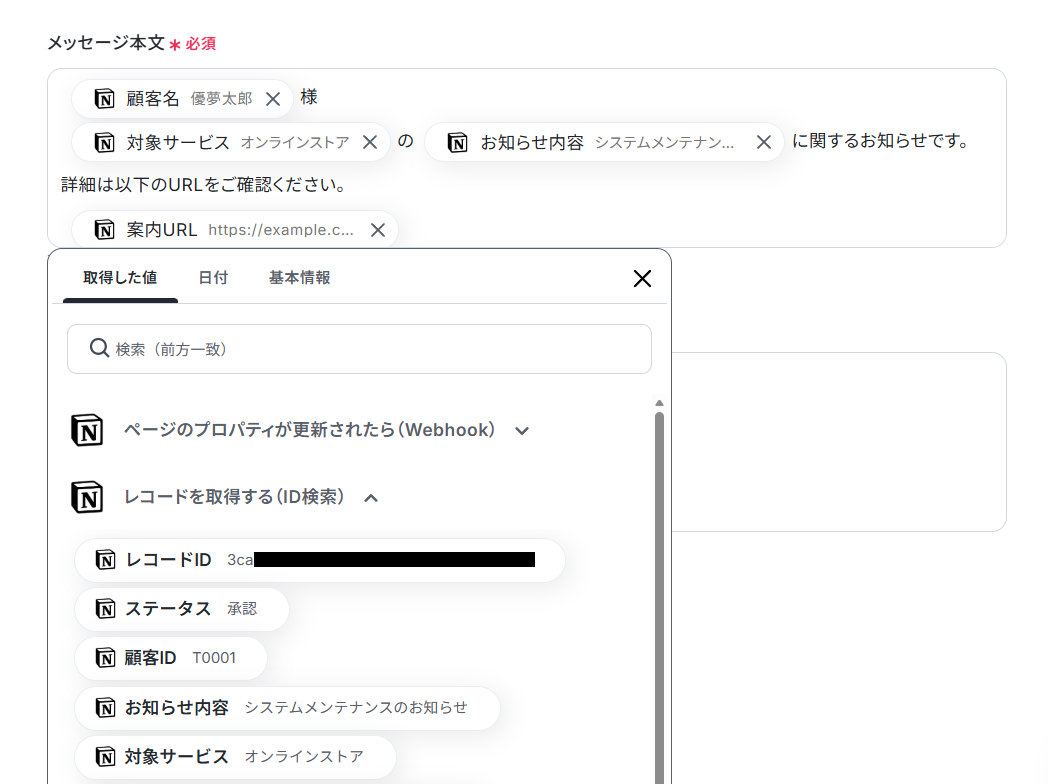The width and height of the screenshot is (1048, 784).
Task: Switch to the 取得した値 tab
Action: (120, 278)
